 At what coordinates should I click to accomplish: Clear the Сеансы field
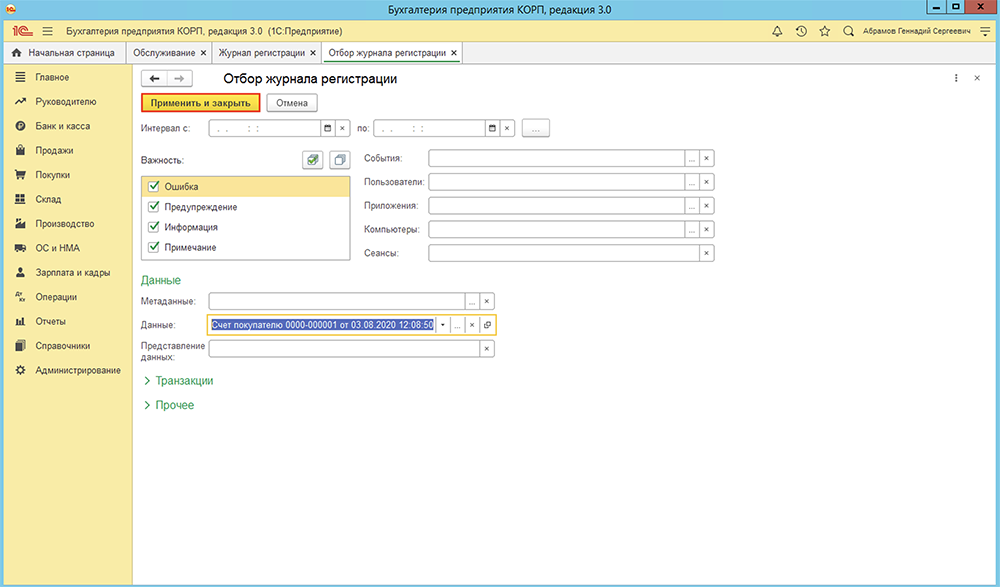pos(707,253)
